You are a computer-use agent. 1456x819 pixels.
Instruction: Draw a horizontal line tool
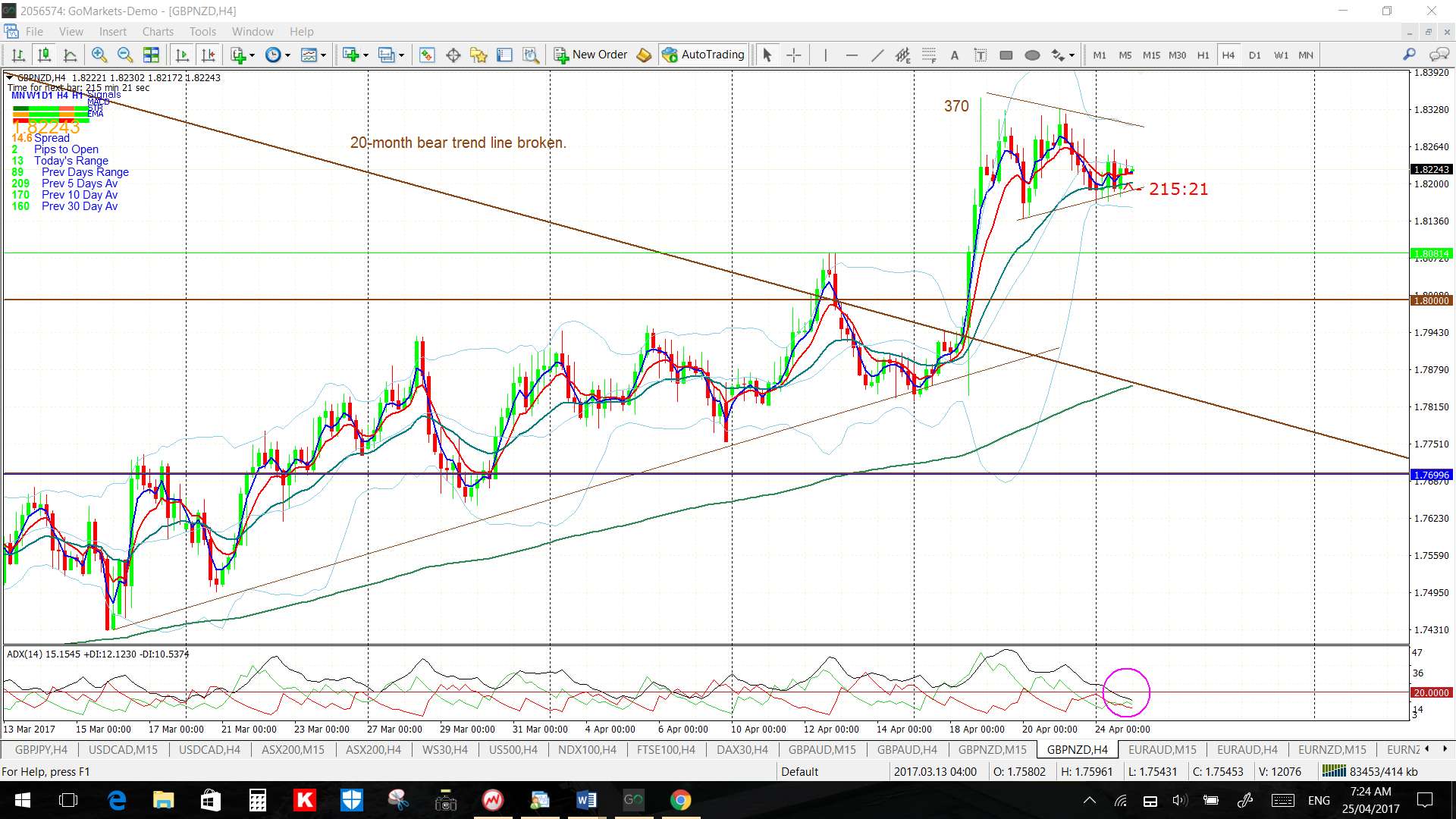click(x=852, y=55)
